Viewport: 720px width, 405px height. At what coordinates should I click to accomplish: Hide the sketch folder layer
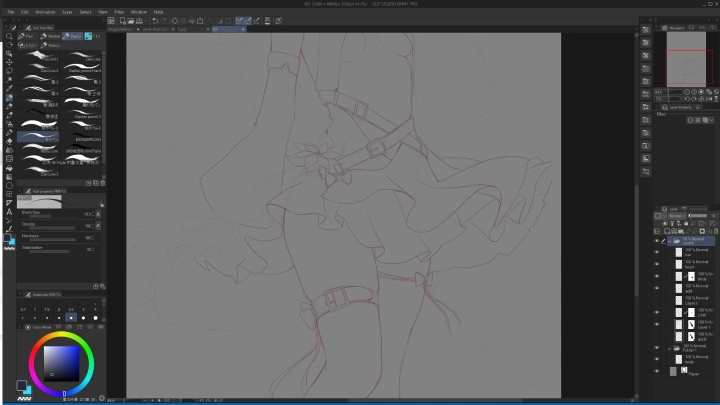point(656,241)
